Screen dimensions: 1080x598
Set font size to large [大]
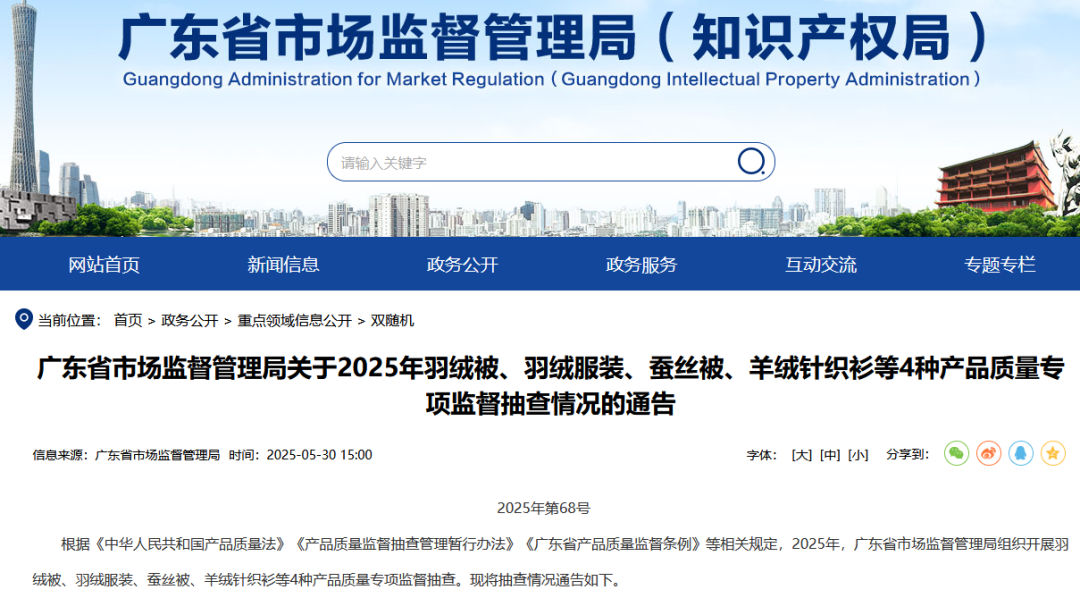[801, 455]
